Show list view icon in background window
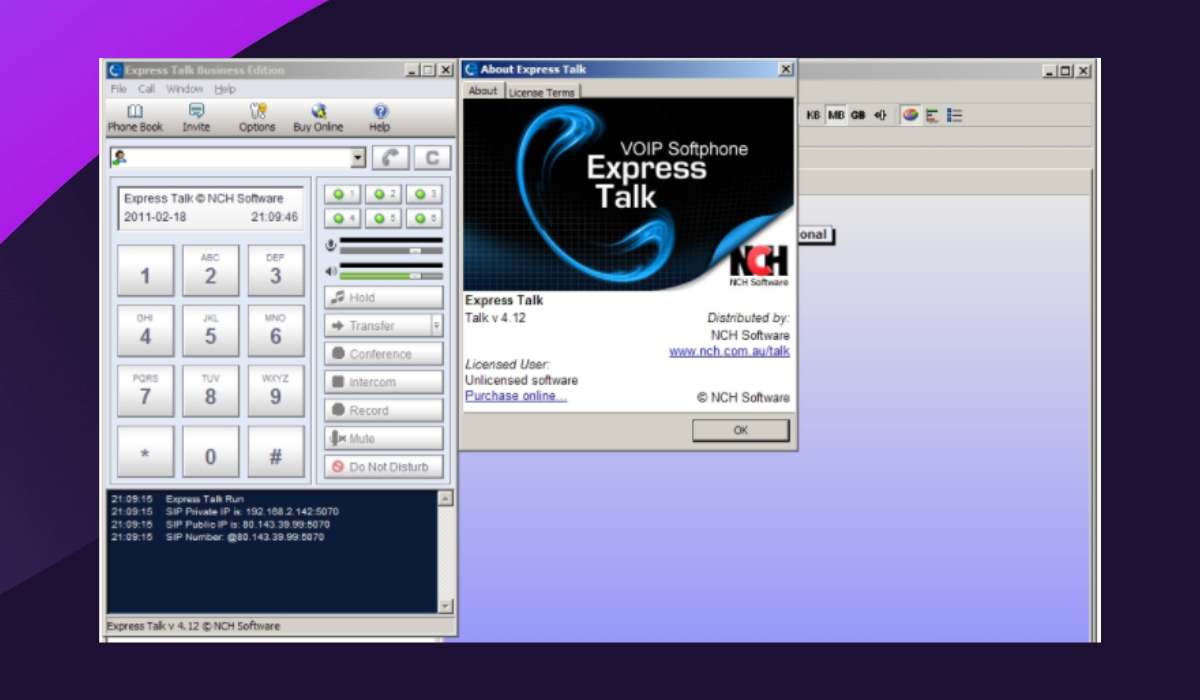Viewport: 1200px width, 700px height. (954, 115)
